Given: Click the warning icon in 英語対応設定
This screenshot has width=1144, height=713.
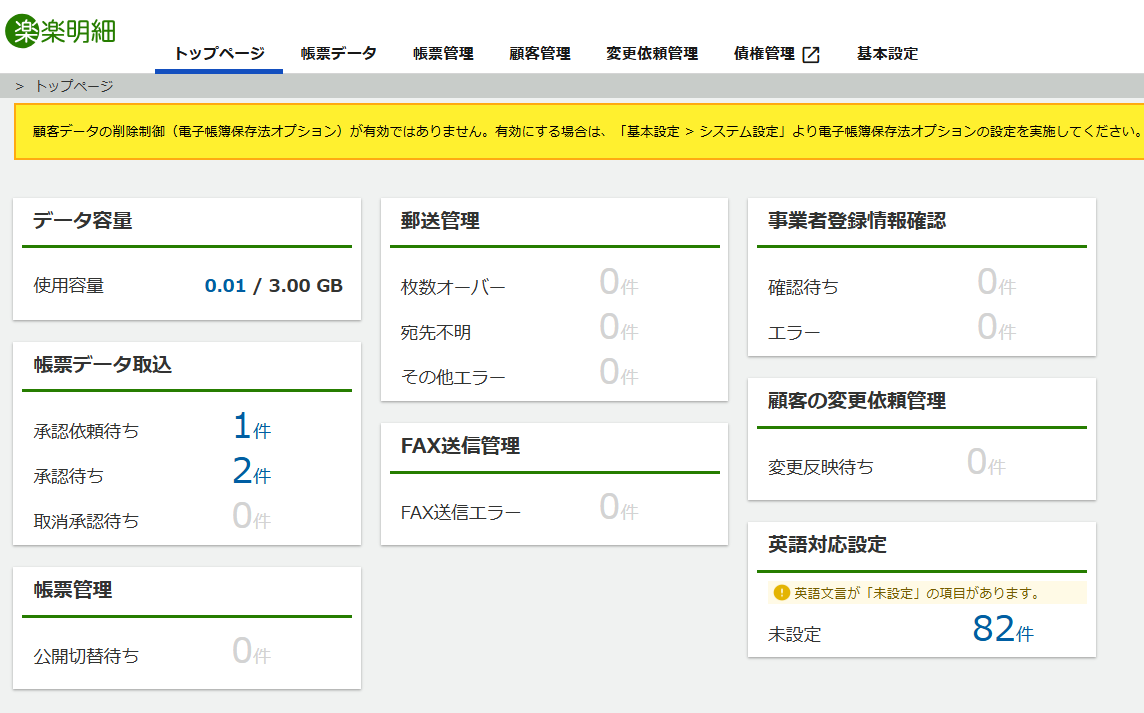Looking at the screenshot, I should [x=782, y=593].
